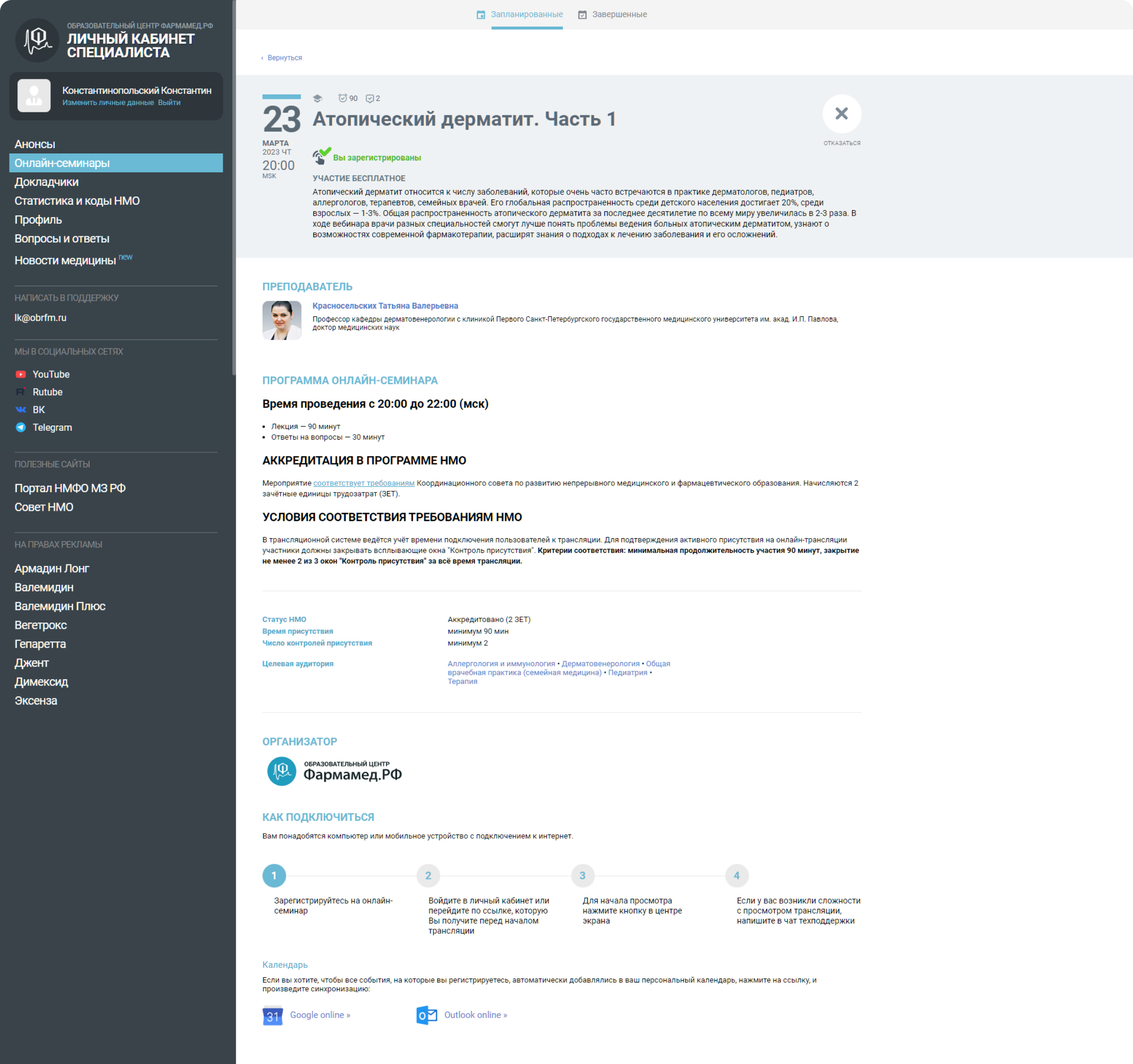Click the alarm clock icon showing 90
1133x1064 pixels.
pos(342,98)
